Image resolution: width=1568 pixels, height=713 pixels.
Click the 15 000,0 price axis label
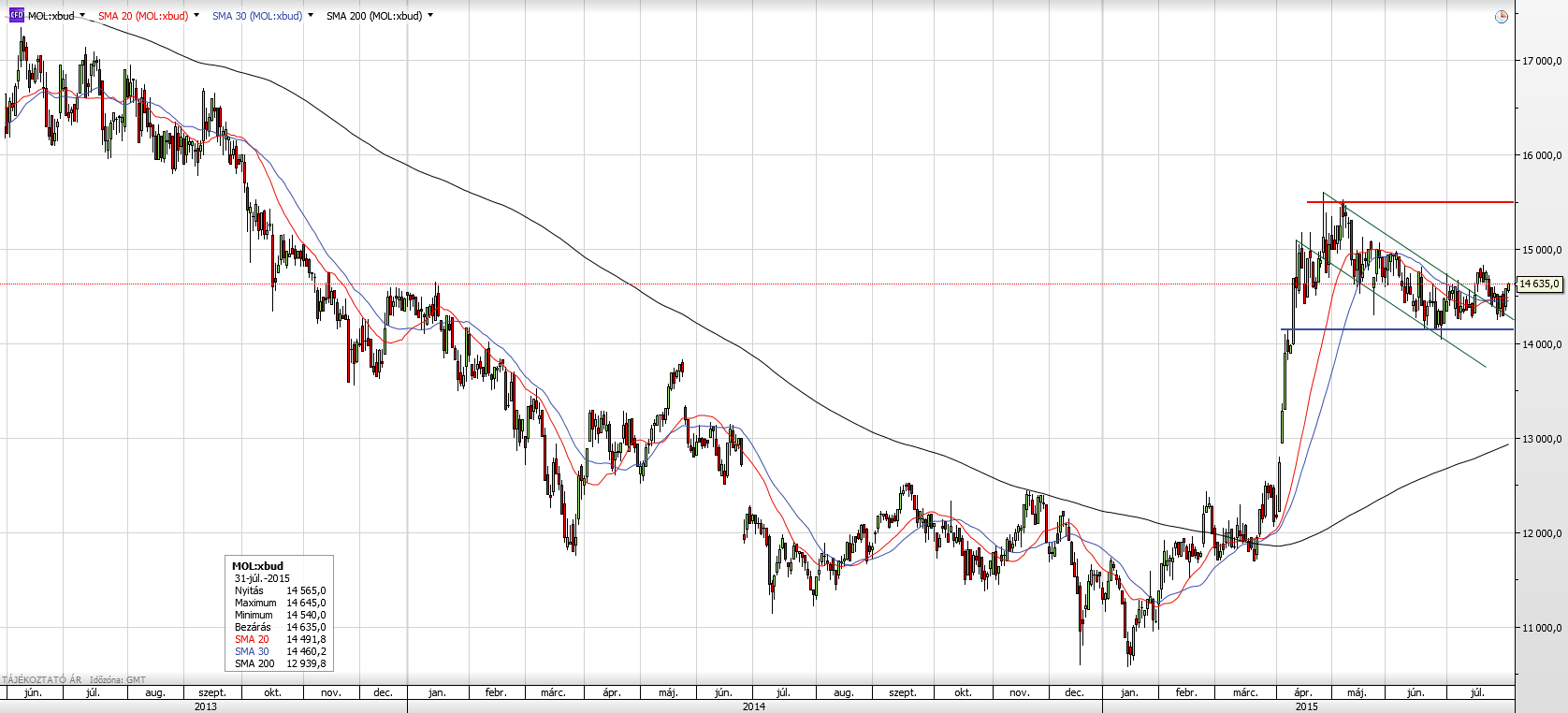click(1542, 250)
